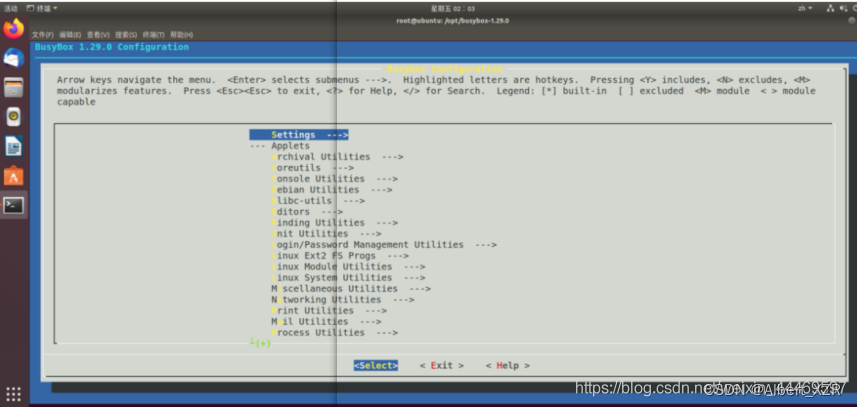Open the zh input language dropdown

point(805,8)
